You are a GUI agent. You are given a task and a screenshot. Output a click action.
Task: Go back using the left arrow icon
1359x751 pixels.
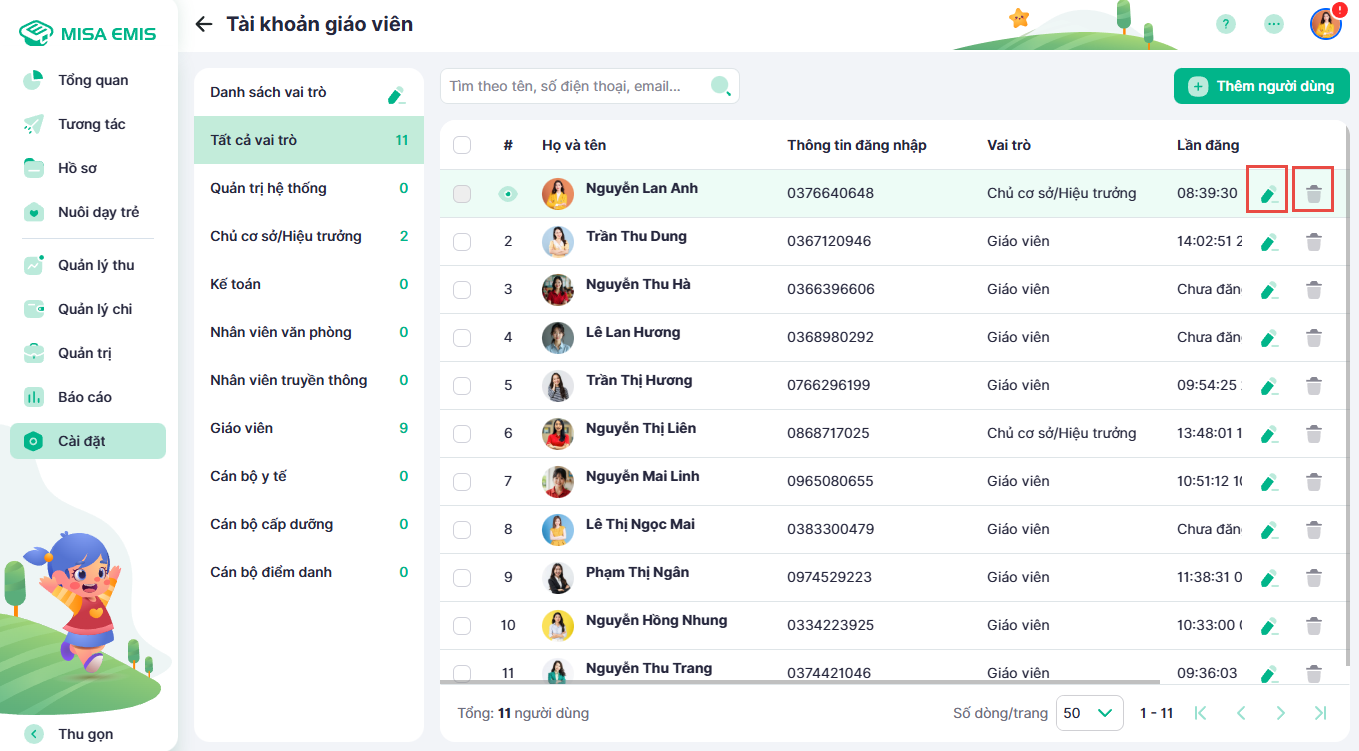(x=204, y=24)
